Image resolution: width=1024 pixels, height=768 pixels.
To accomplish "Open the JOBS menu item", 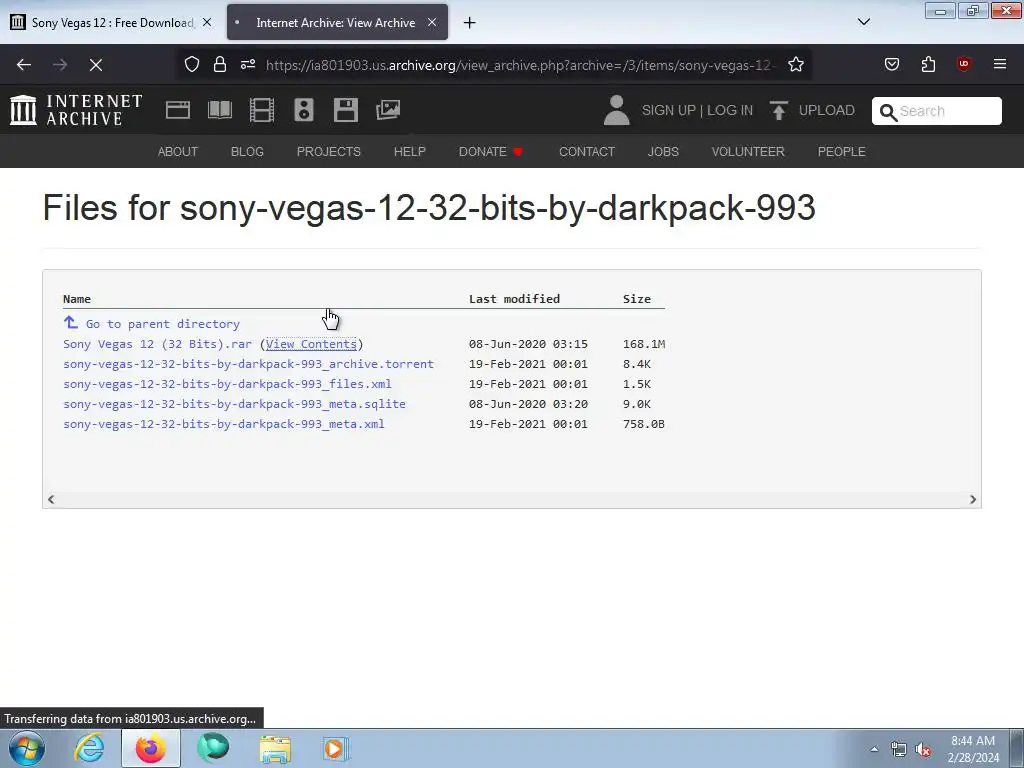I will tap(663, 152).
